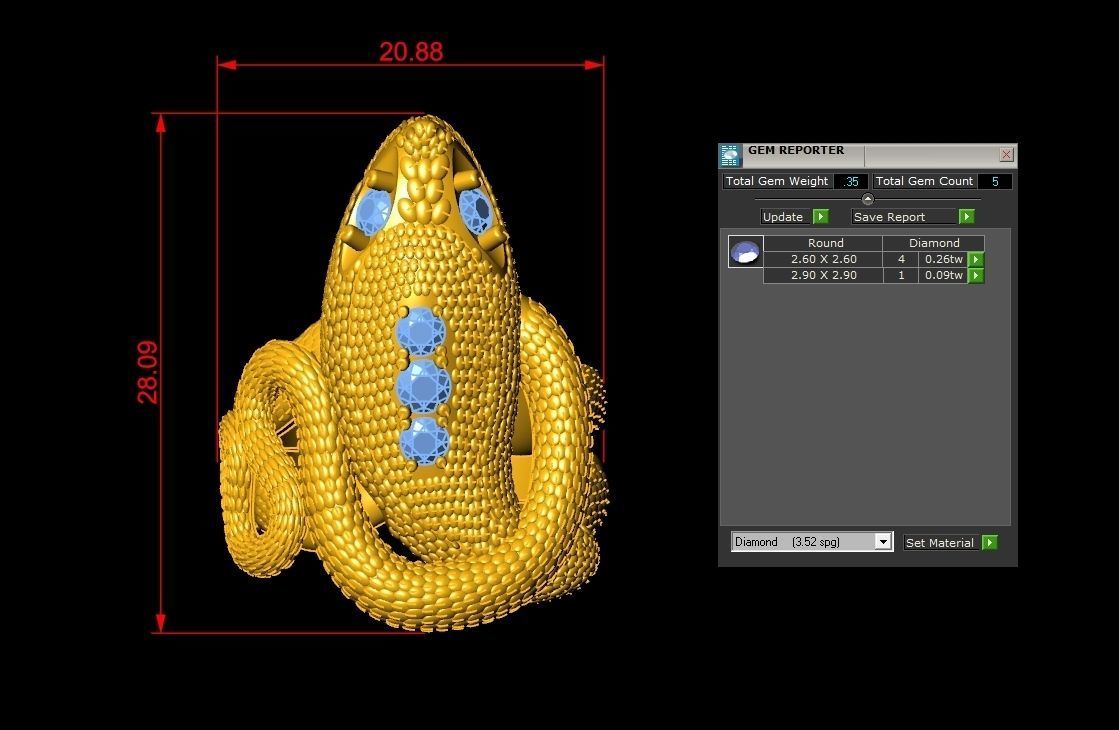Click the quantity 4 cell
Viewport: 1119px width, 730px height.
pyautogui.click(x=901, y=259)
